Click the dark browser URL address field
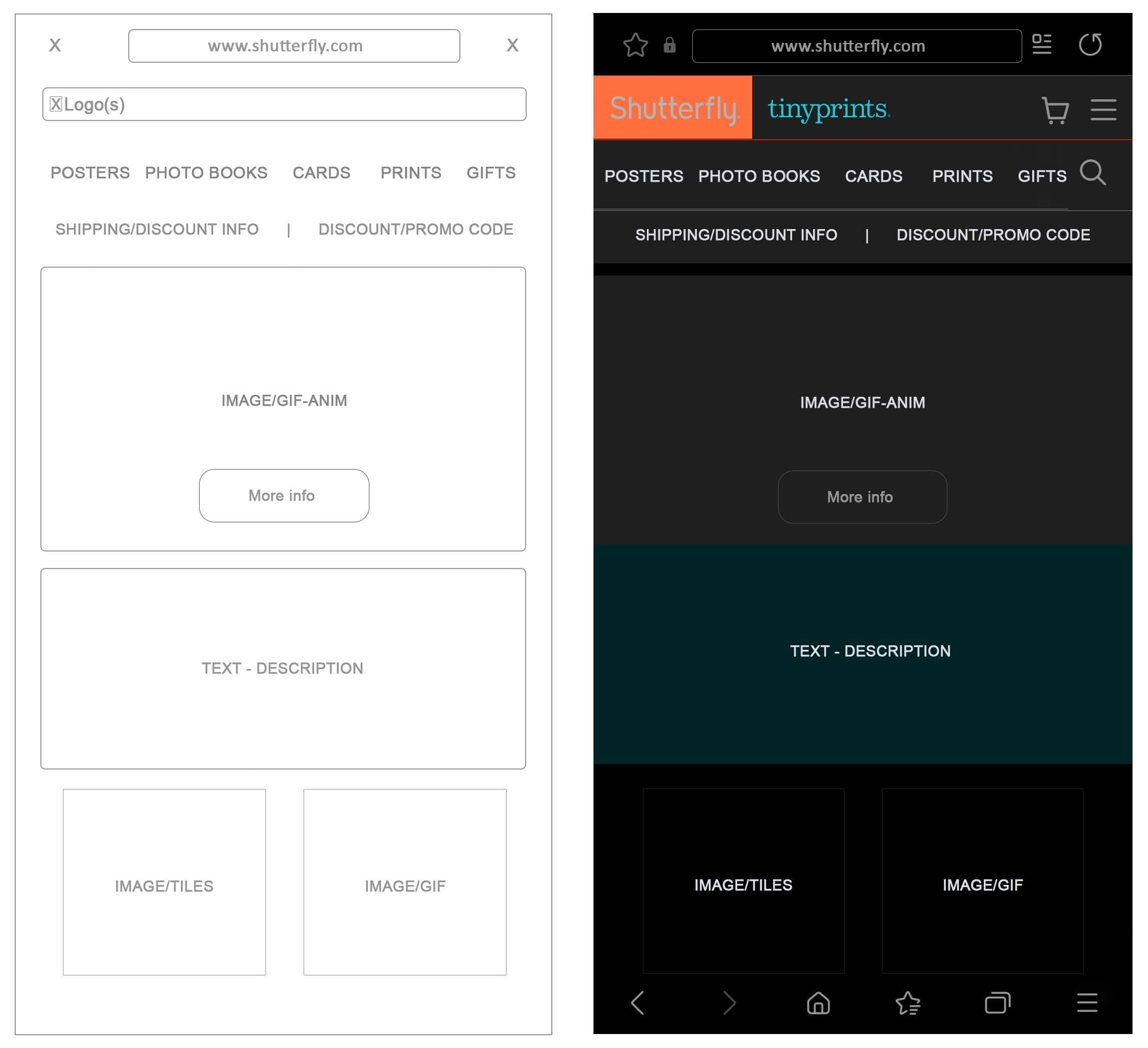This screenshot has width=1148, height=1048. 857,46
